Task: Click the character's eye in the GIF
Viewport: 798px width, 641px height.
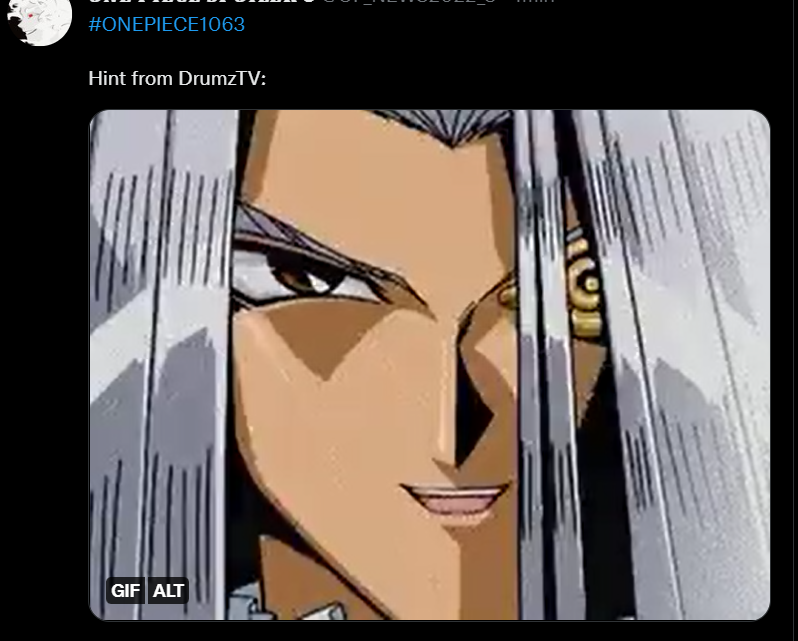Action: [305, 279]
